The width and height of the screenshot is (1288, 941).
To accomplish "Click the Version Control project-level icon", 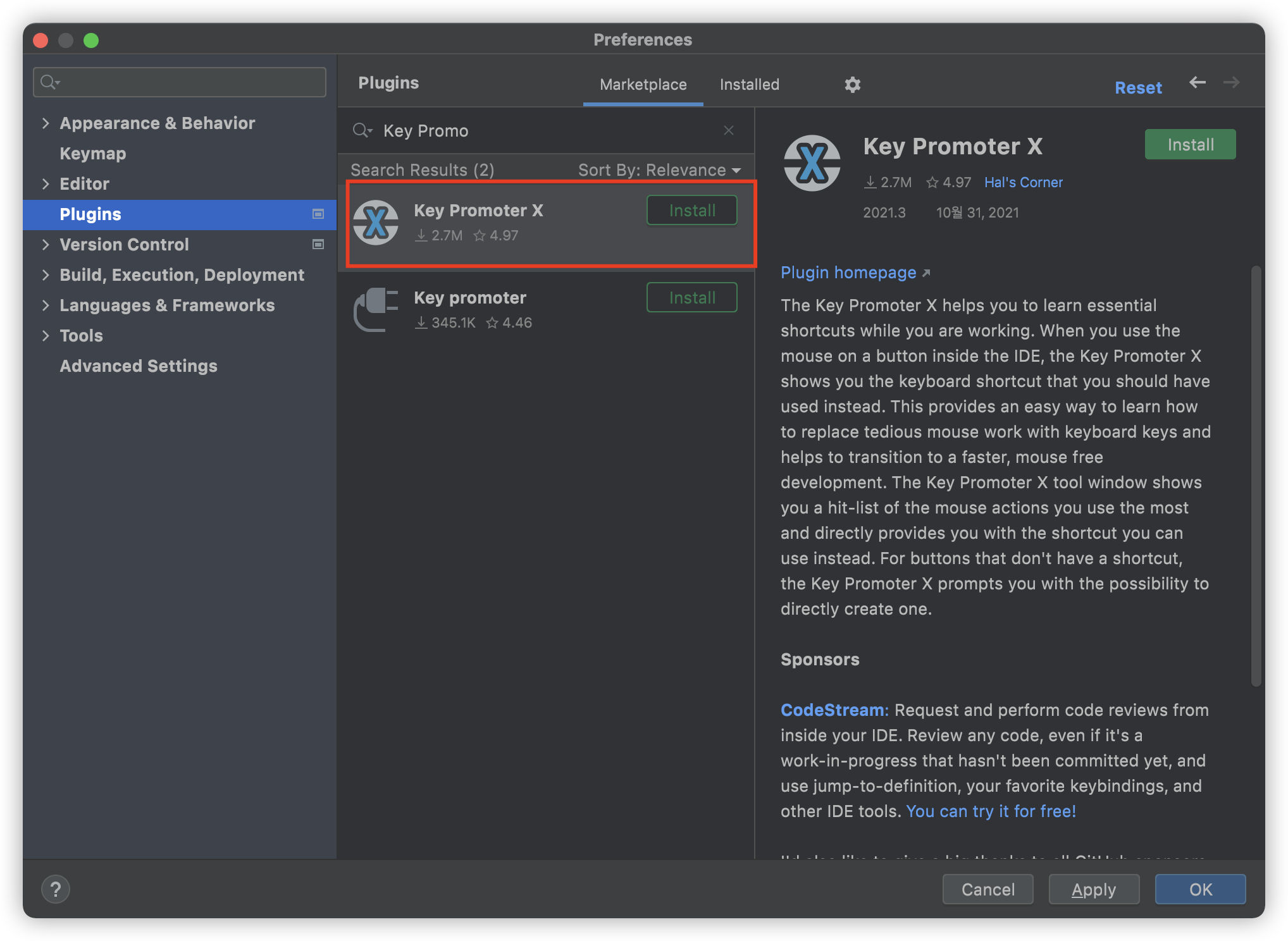I will [318, 244].
